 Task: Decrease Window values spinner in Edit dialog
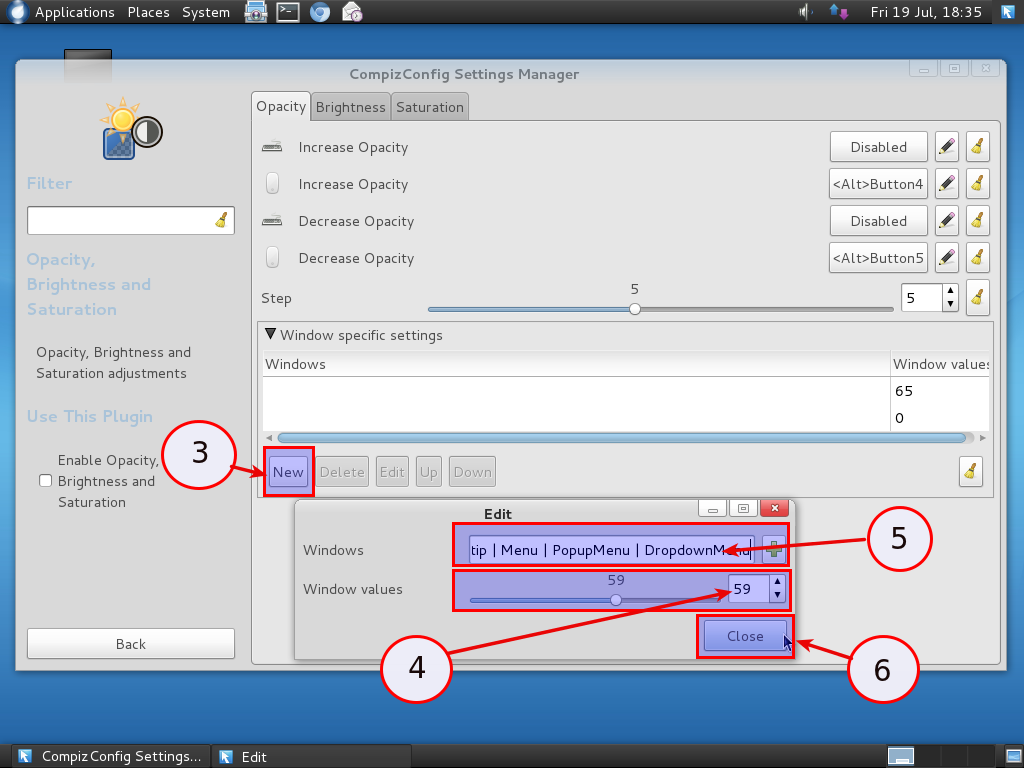pos(777,595)
